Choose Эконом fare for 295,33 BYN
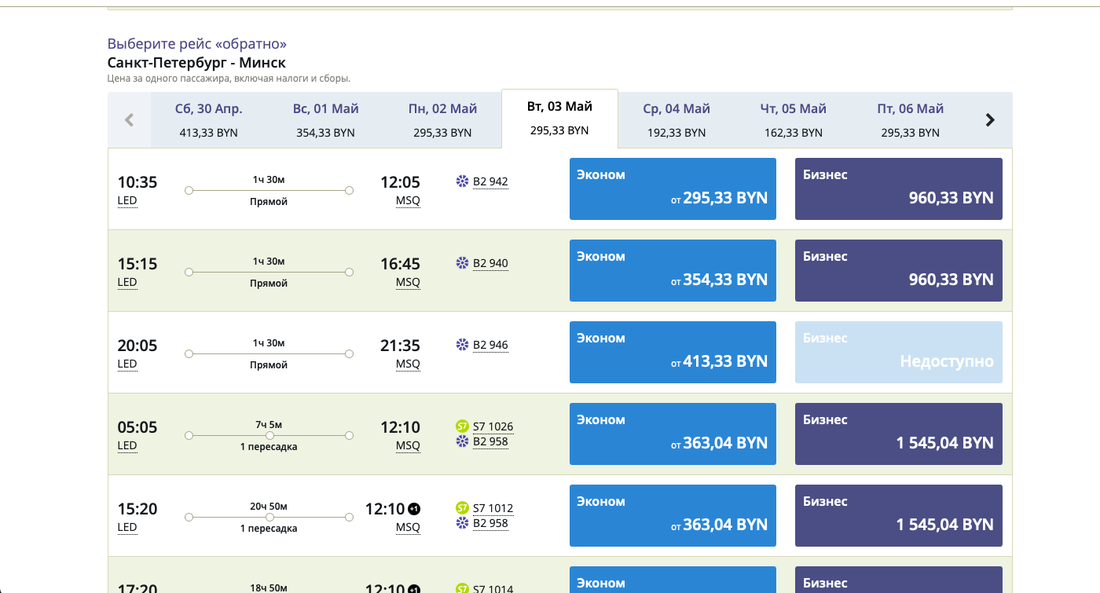Image resolution: width=1100 pixels, height=593 pixels. (673, 189)
